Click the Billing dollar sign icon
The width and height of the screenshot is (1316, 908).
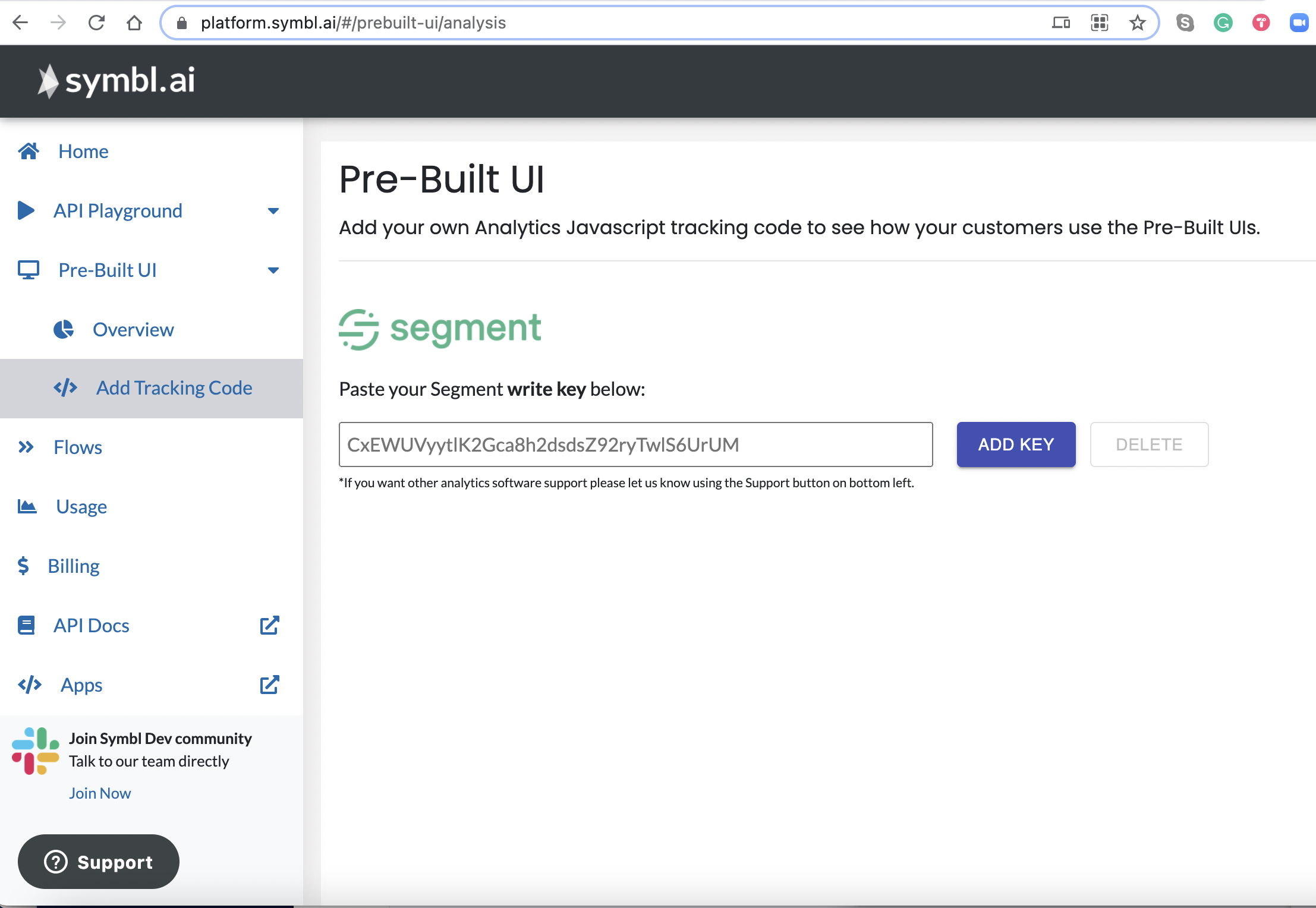(x=23, y=566)
